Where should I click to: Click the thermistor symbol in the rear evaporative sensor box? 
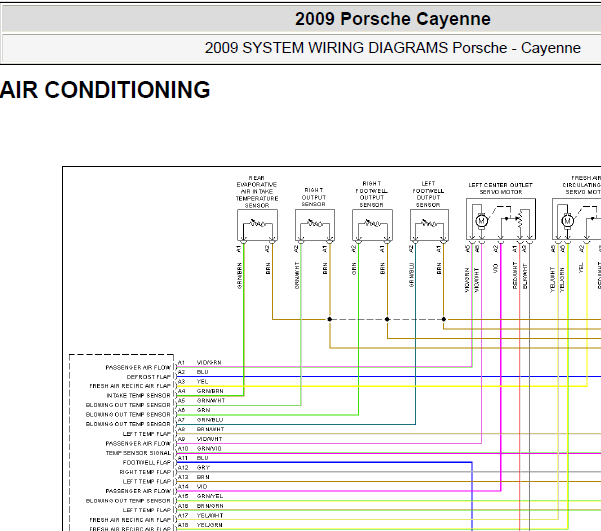257,223
